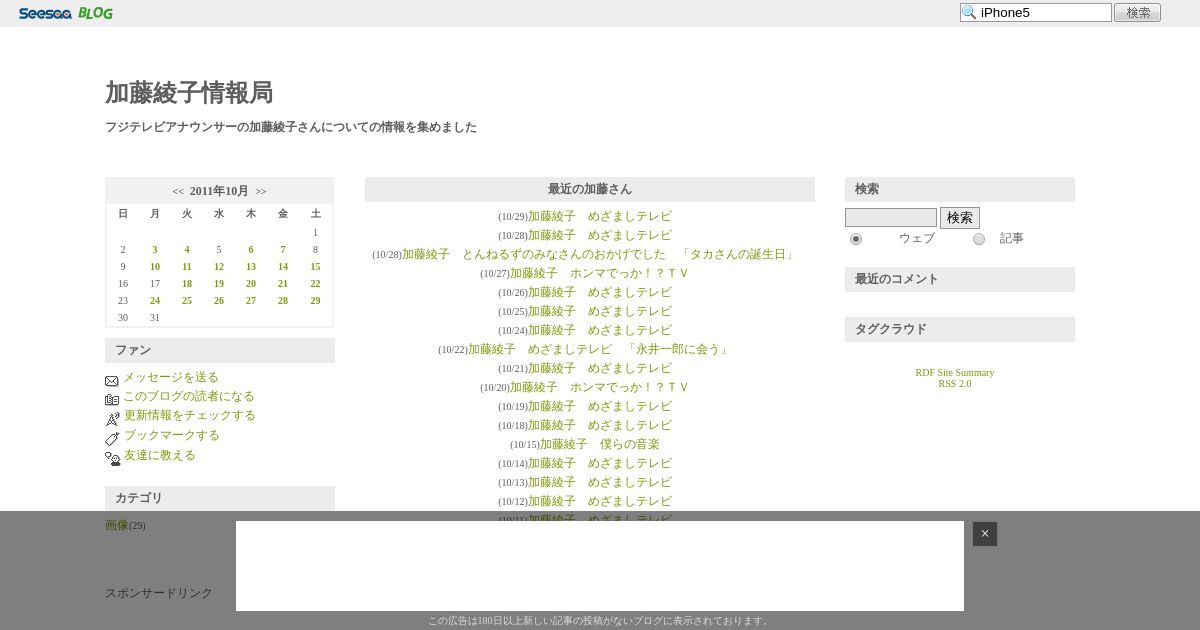
Task: Open the (10/15) 僕らの音楽 post
Action: pyautogui.click(x=600, y=444)
